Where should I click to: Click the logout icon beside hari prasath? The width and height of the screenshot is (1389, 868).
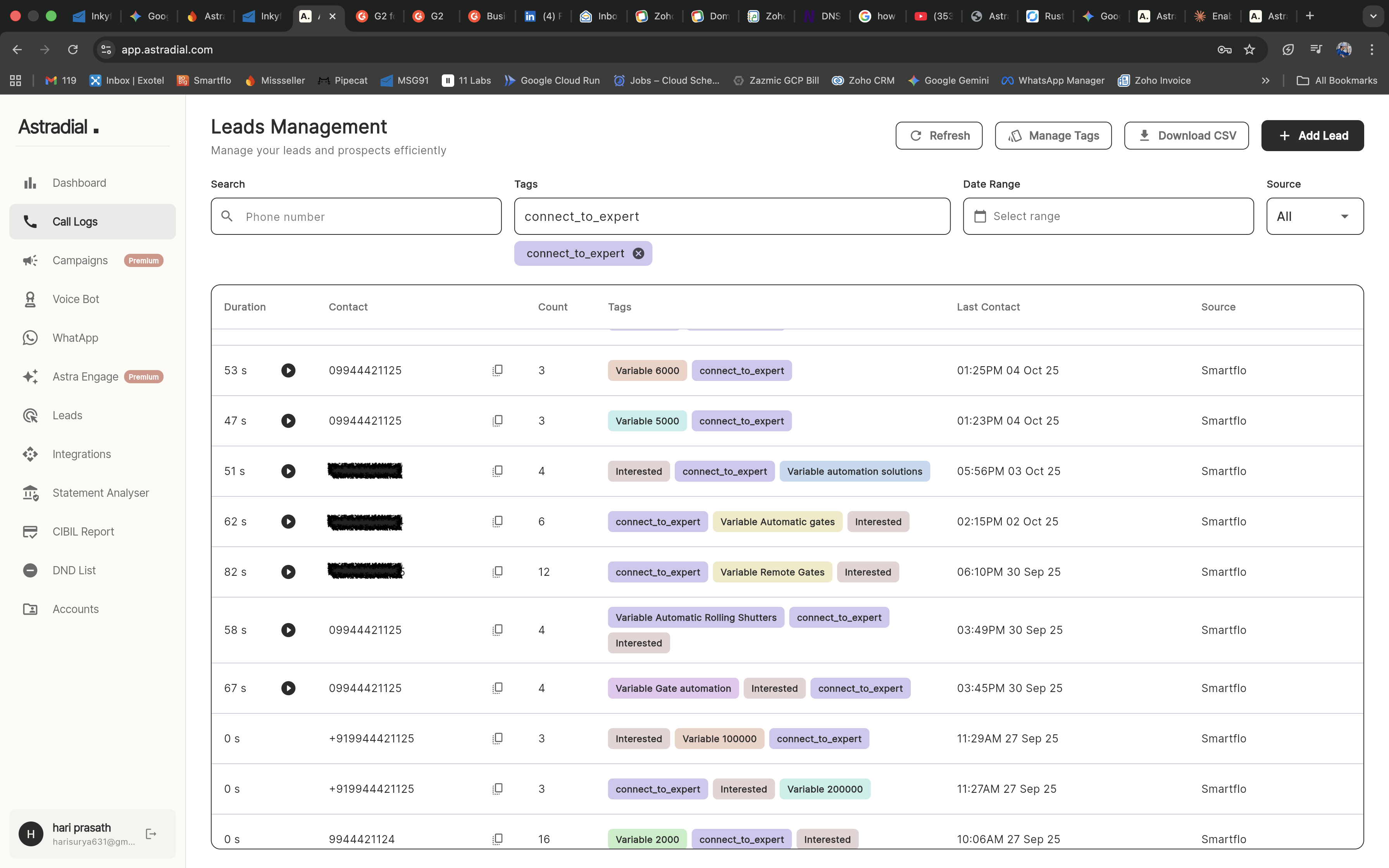pyautogui.click(x=151, y=834)
